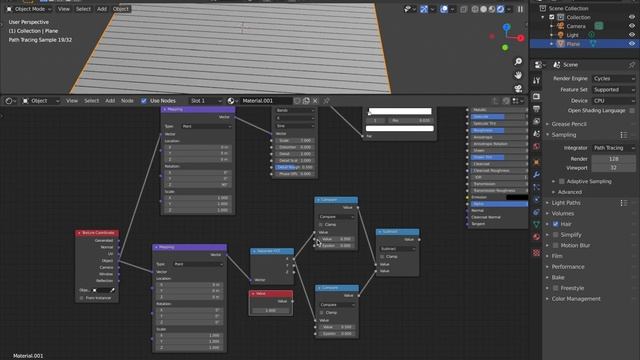Open the View Layer properties tab
The image size is (640, 360).
pos(536,122)
